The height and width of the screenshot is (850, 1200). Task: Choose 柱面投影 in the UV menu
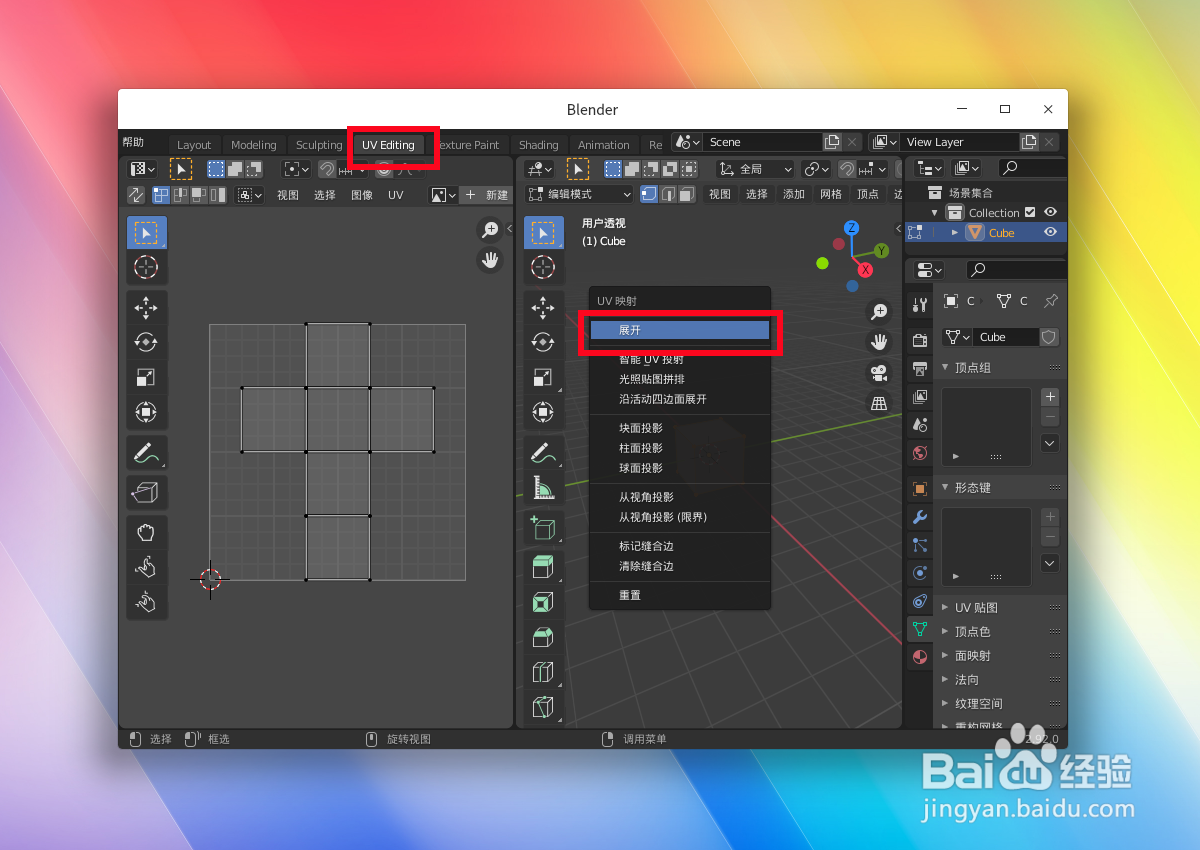(x=680, y=448)
